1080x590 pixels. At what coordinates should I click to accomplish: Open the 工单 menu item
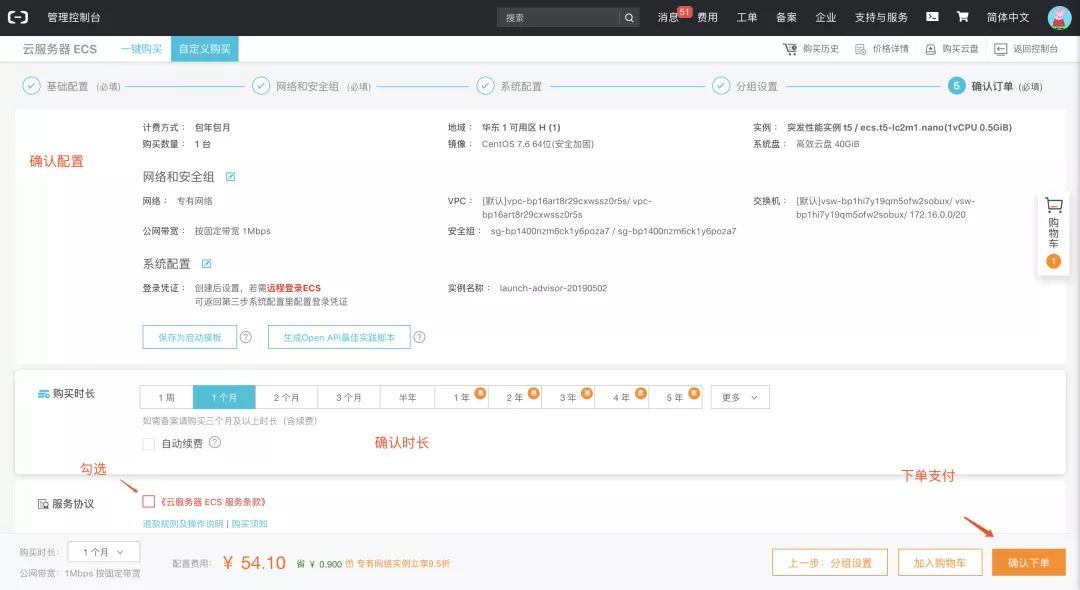(x=747, y=17)
